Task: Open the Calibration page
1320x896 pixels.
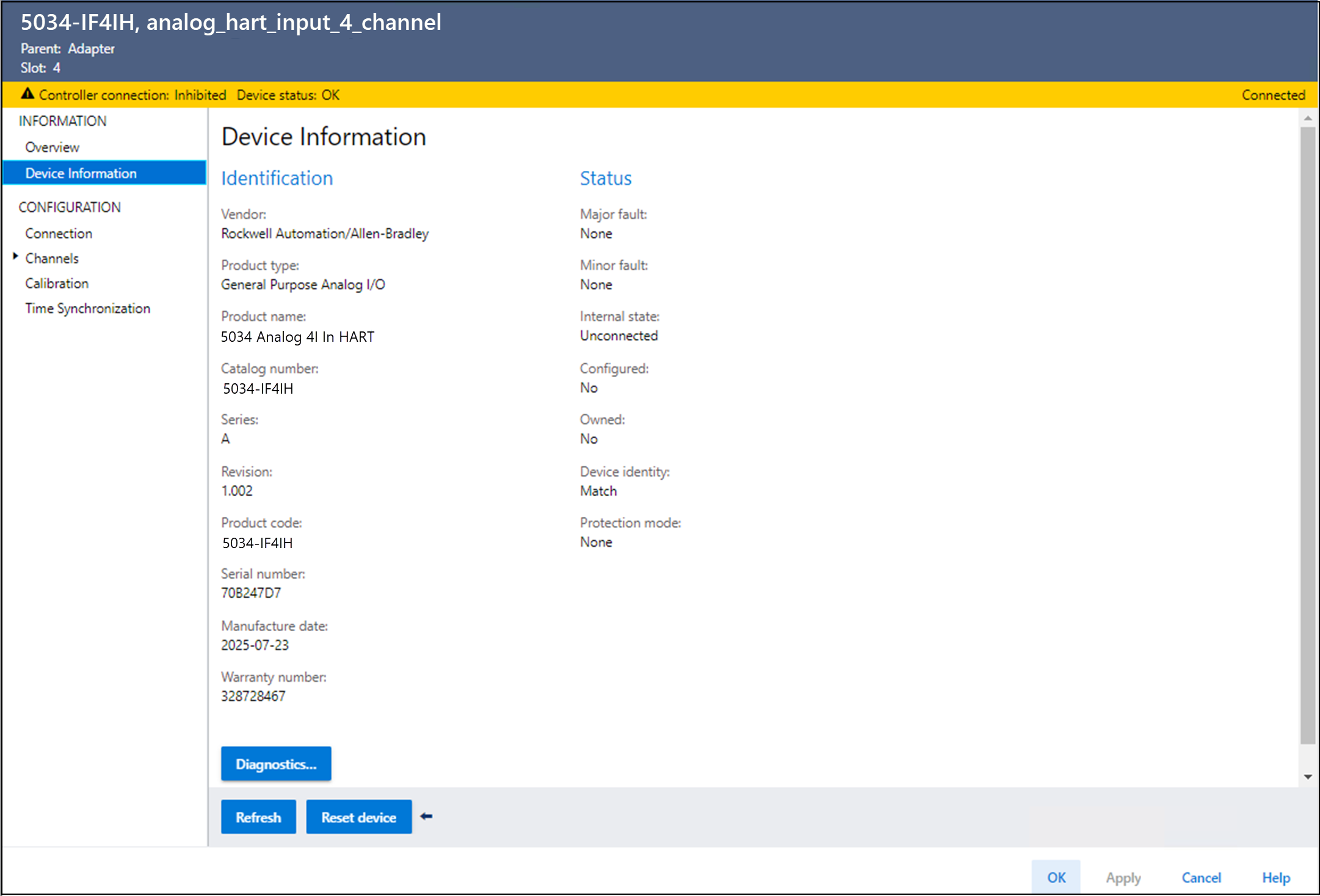Action: point(57,283)
